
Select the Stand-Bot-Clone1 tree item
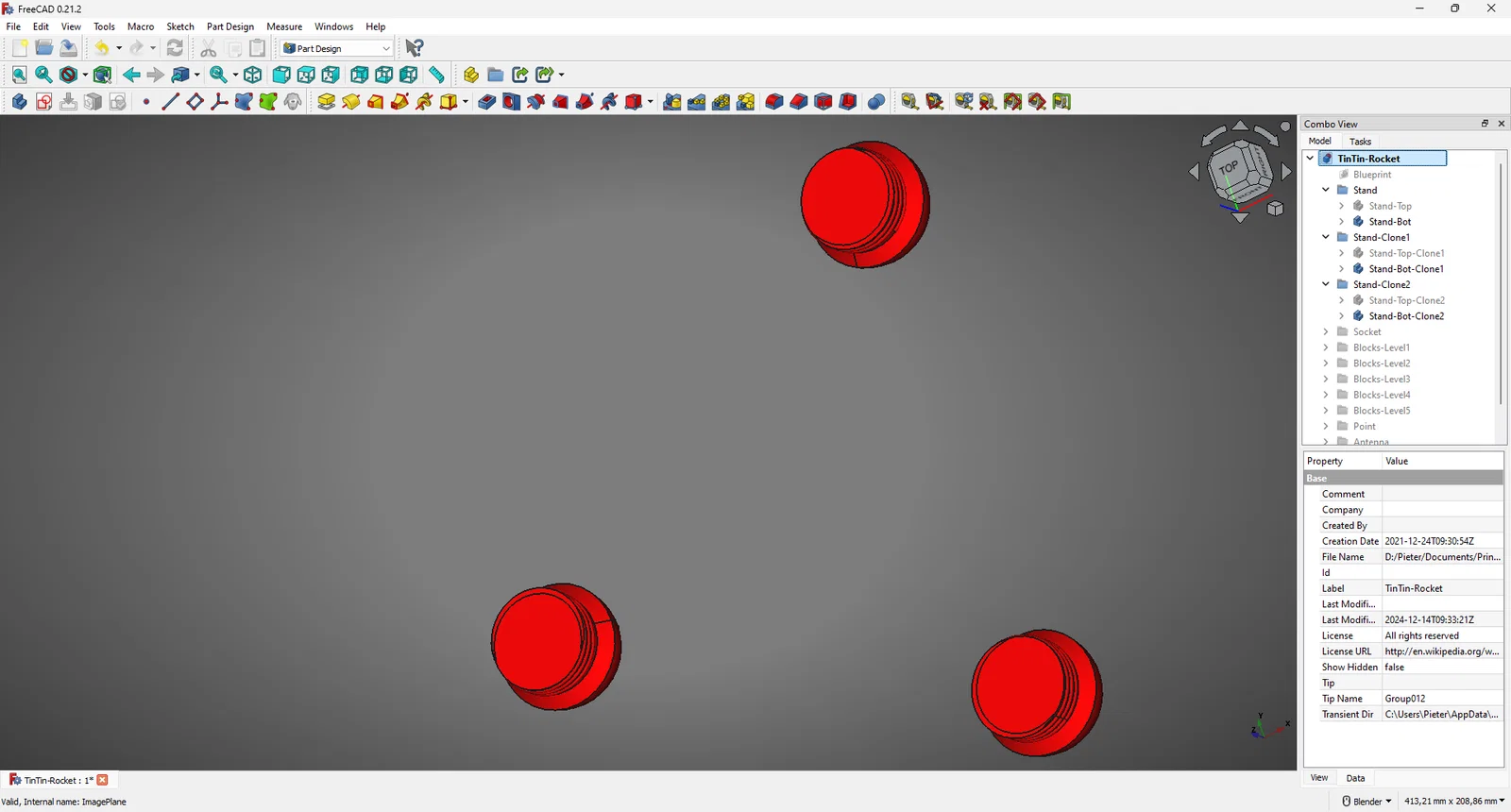pos(1406,269)
